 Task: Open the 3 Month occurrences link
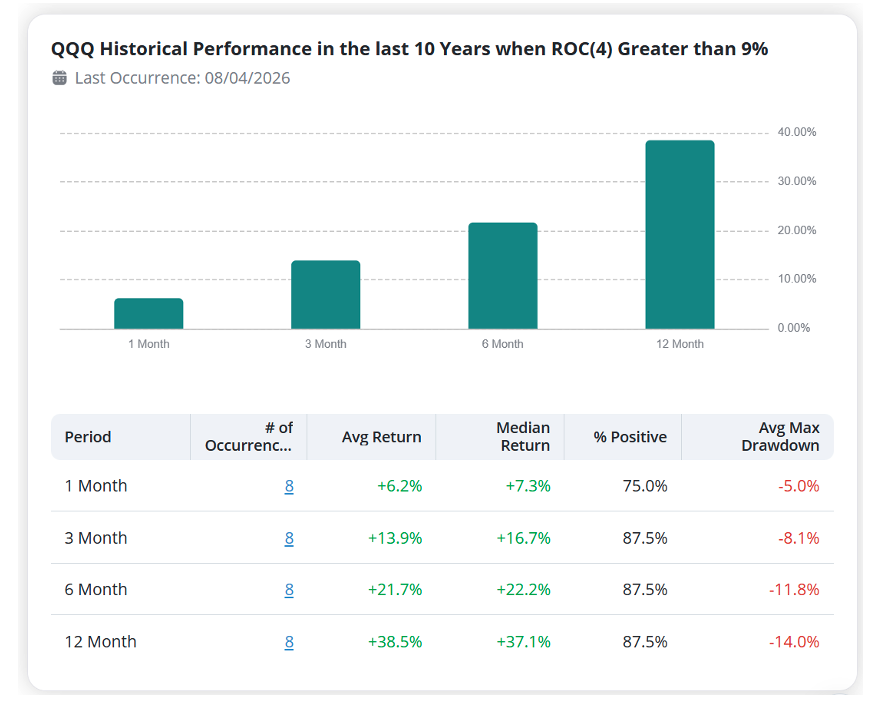(289, 538)
